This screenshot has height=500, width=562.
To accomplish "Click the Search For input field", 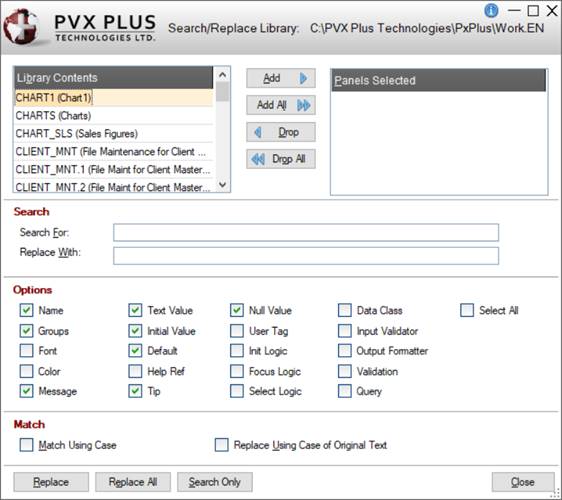I will click(x=306, y=233).
